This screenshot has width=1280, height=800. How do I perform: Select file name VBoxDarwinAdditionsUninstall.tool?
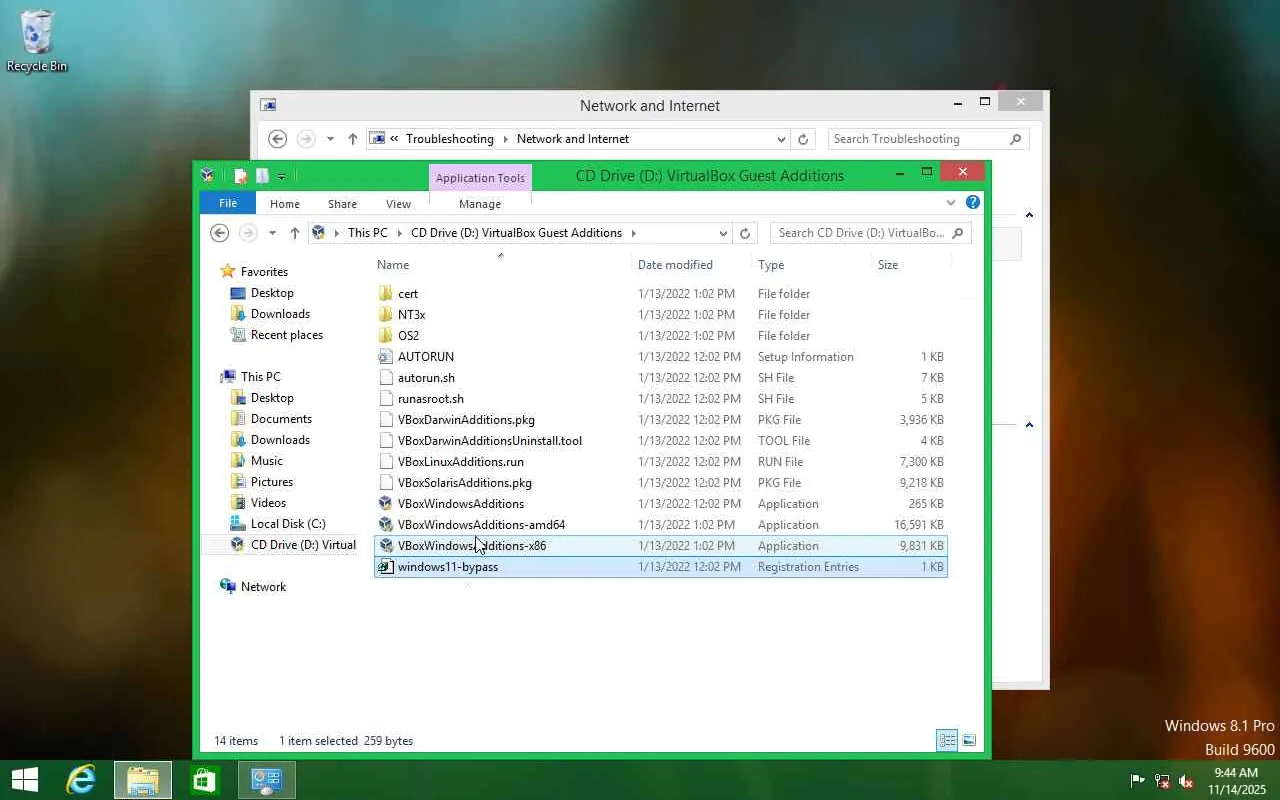coord(490,441)
